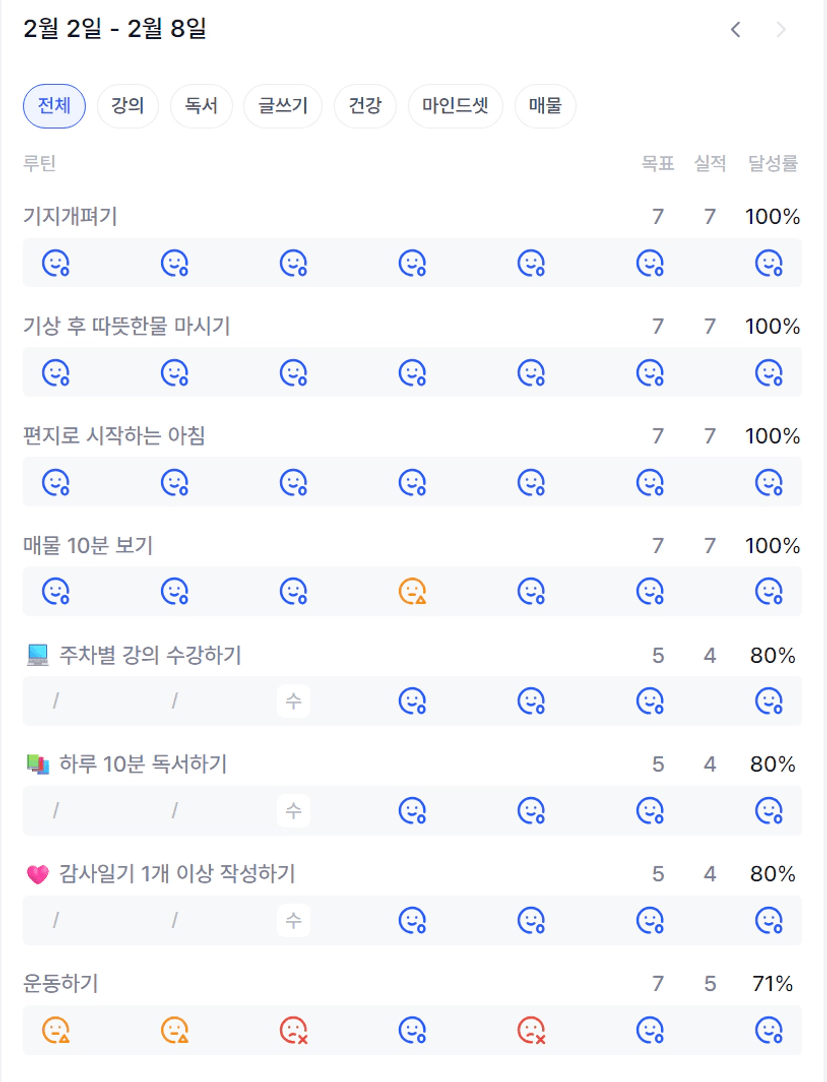Screen dimensions: 827x1082
Task: Click the 달성률 column header
Action: [x=773, y=164]
